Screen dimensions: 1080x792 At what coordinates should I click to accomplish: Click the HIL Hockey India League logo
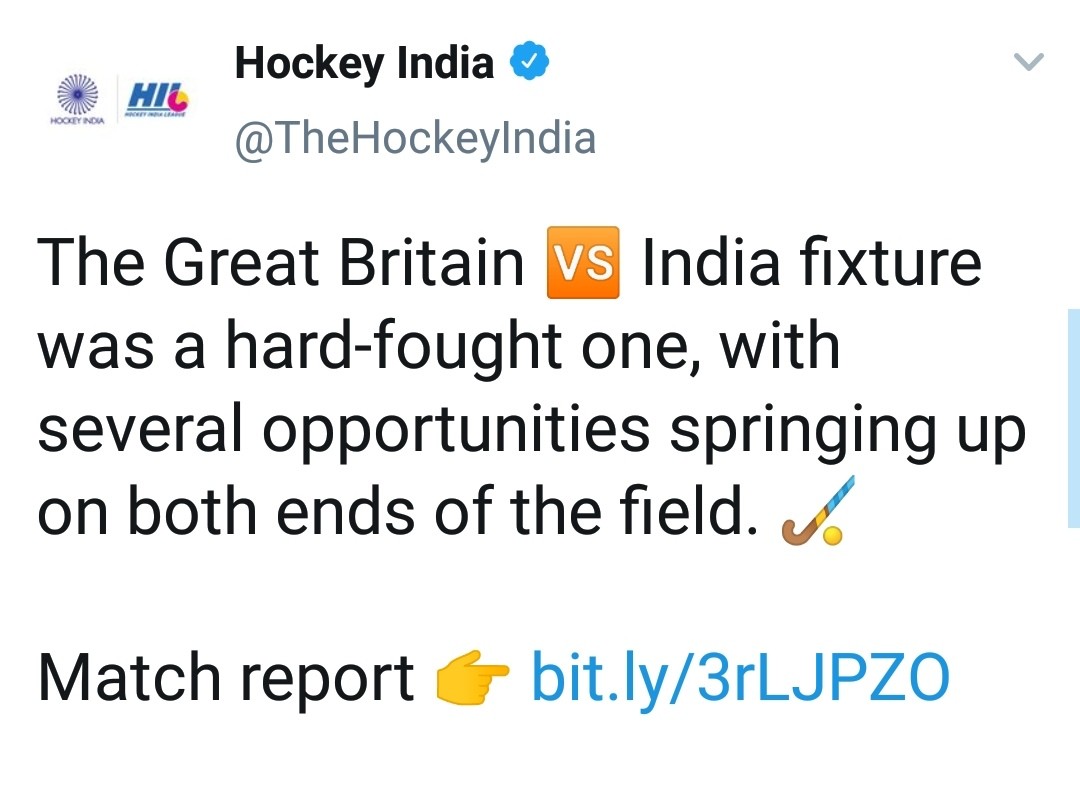[156, 99]
